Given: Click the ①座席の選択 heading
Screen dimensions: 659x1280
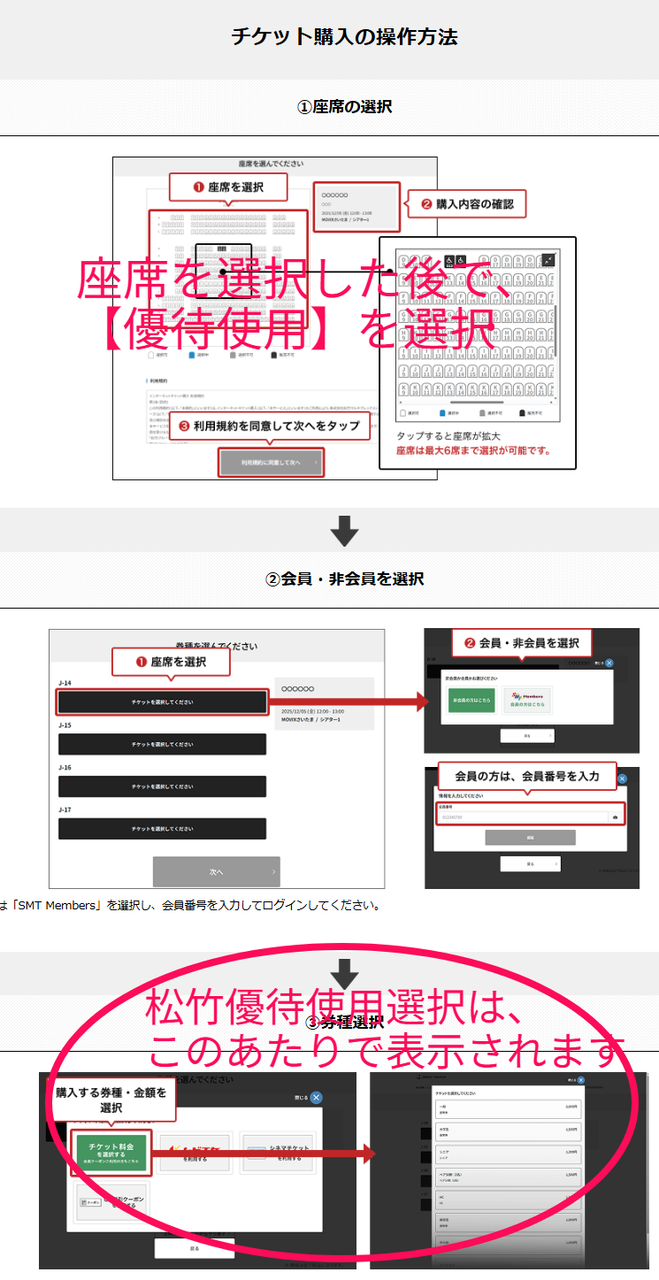Looking at the screenshot, I should click(x=344, y=107).
